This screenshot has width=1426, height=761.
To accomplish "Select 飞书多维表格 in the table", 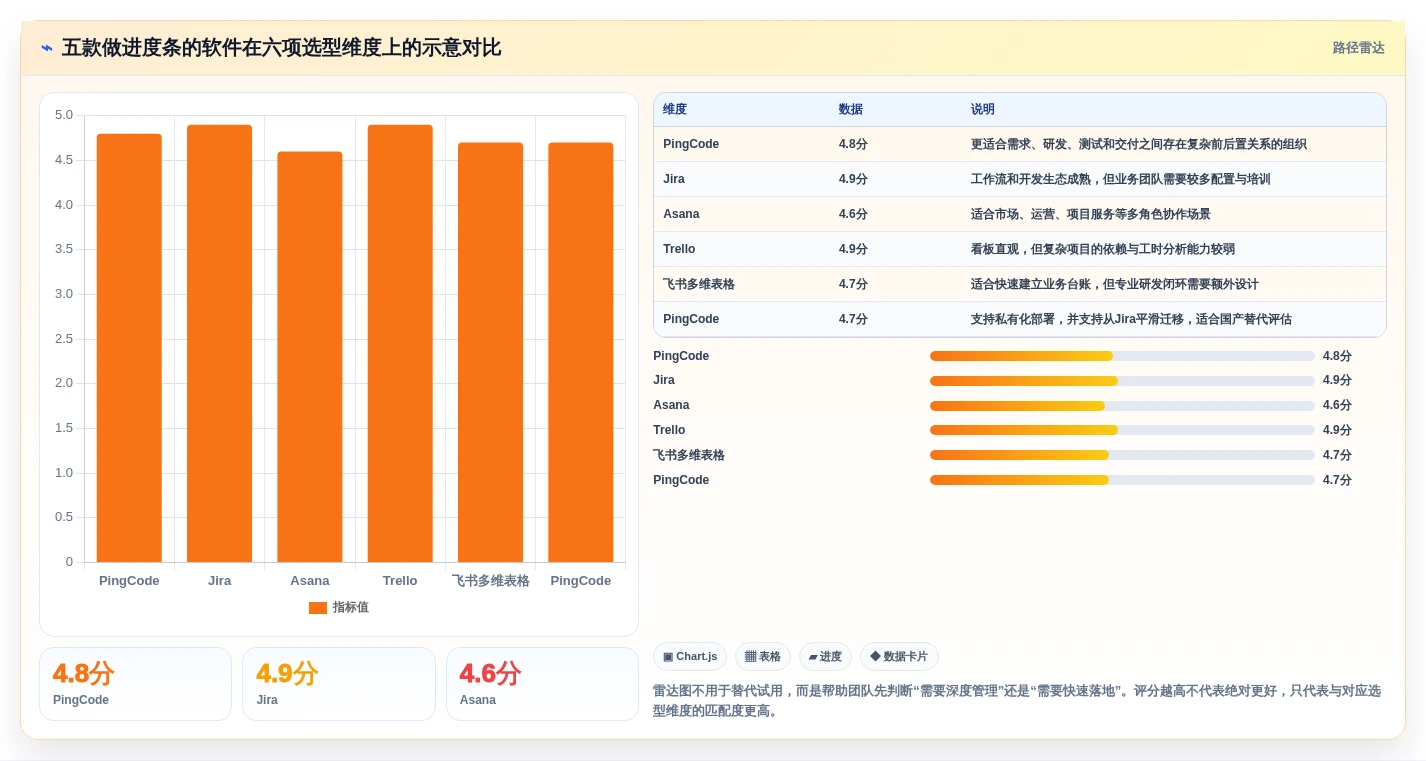I will [x=699, y=284].
